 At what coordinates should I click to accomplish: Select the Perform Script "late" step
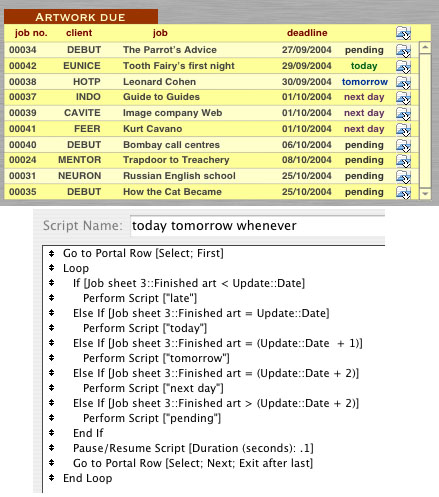(140, 298)
